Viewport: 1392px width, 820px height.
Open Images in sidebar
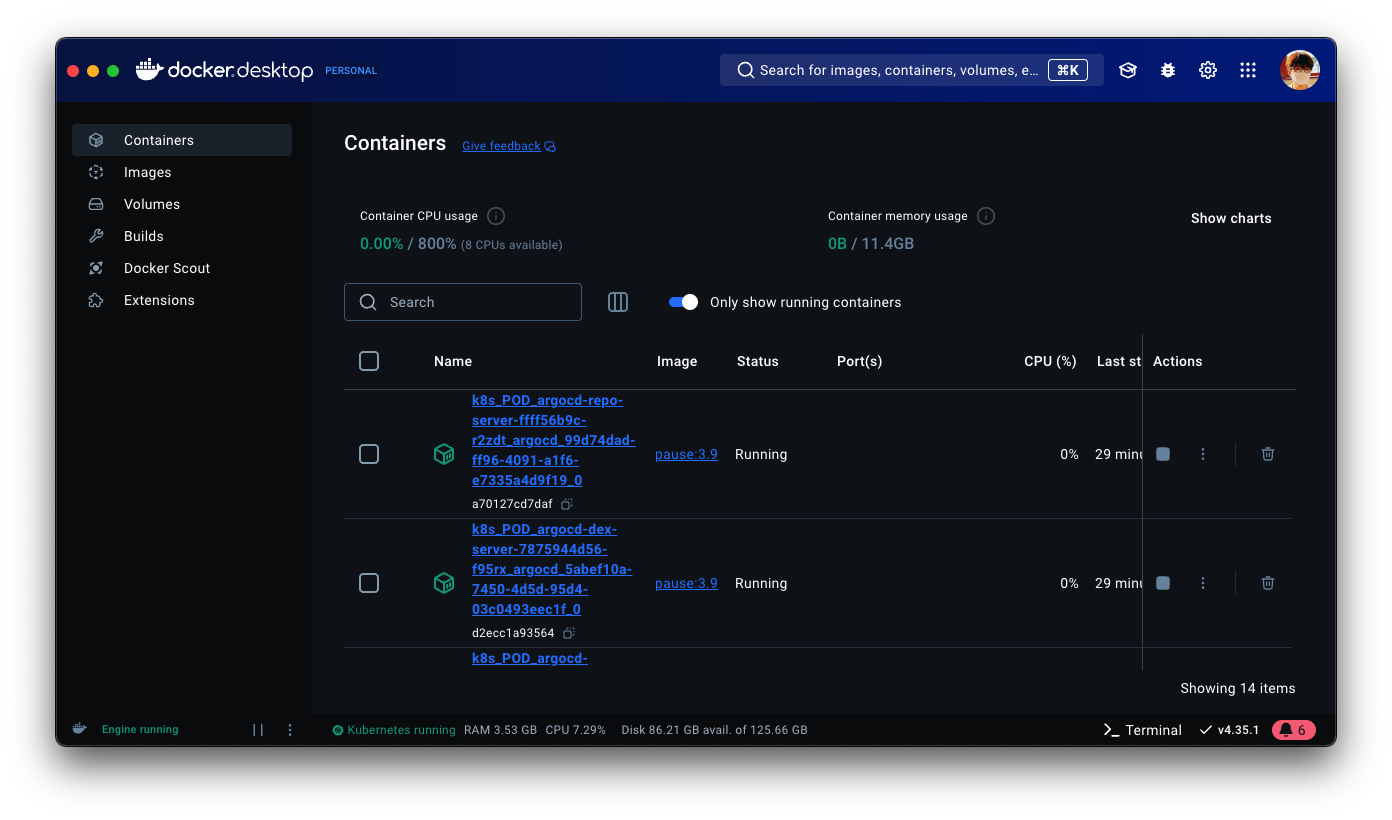click(x=182, y=172)
